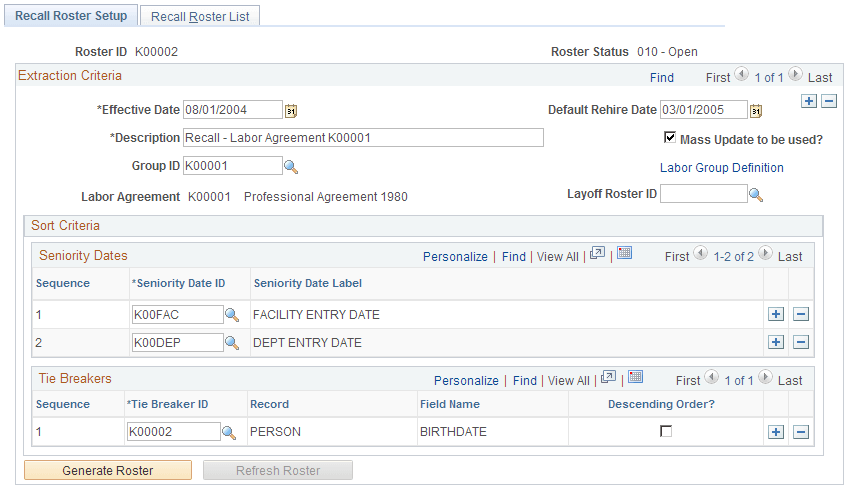Sort by Seniority Date Label column header
This screenshot has height=490, width=851.
[x=308, y=283]
